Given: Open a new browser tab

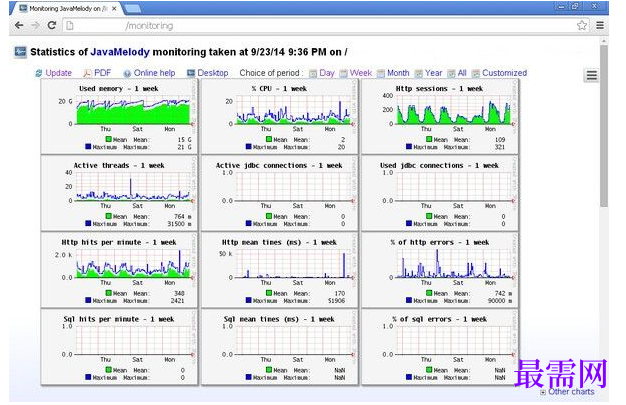Looking at the screenshot, I should tap(133, 8).
